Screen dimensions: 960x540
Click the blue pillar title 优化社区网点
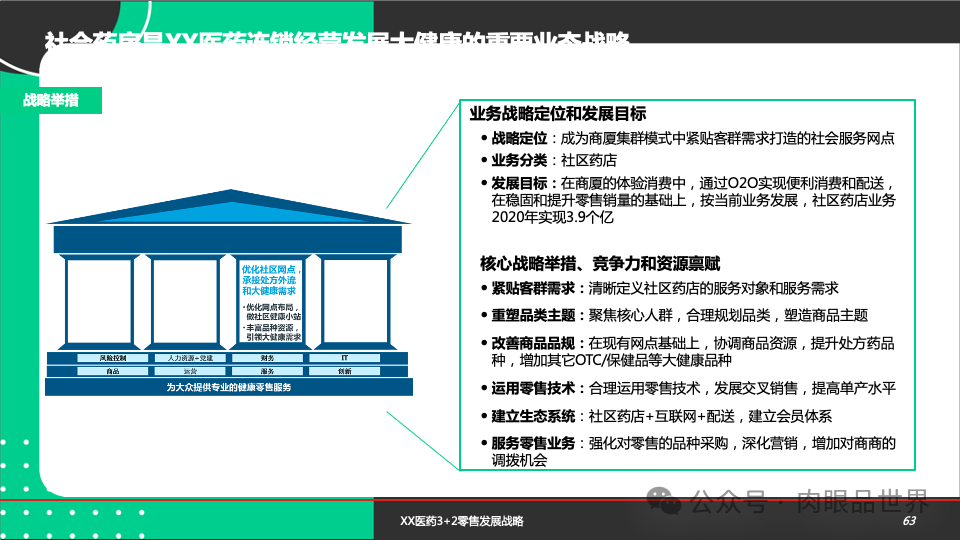coord(269,280)
